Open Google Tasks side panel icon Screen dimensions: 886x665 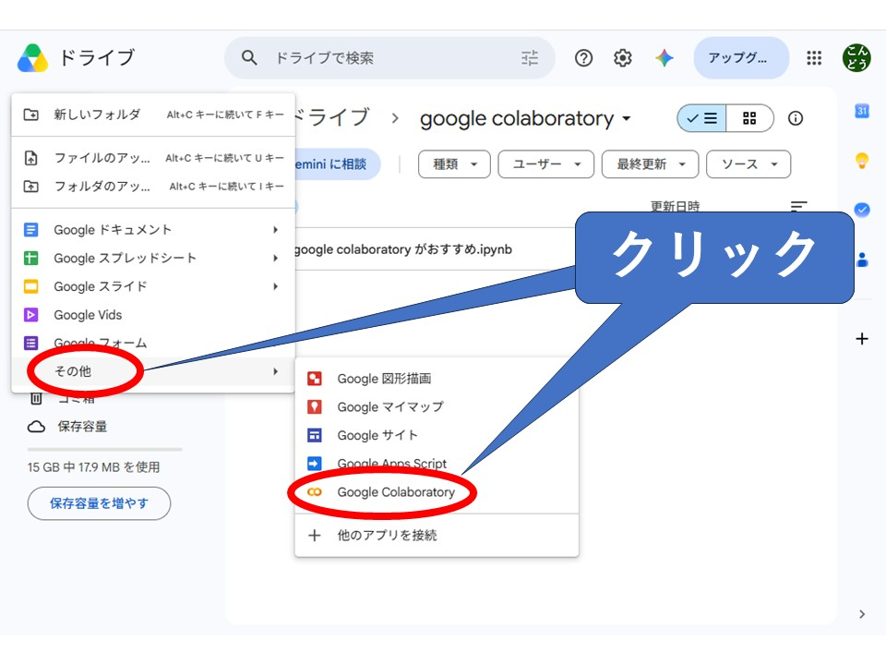pos(862,210)
